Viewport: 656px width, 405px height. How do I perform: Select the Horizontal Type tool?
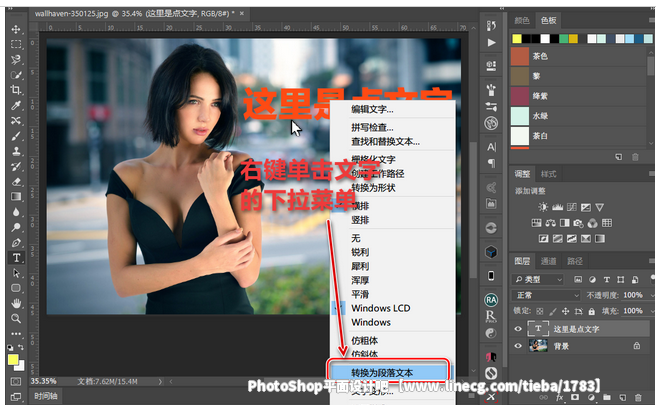click(x=16, y=258)
